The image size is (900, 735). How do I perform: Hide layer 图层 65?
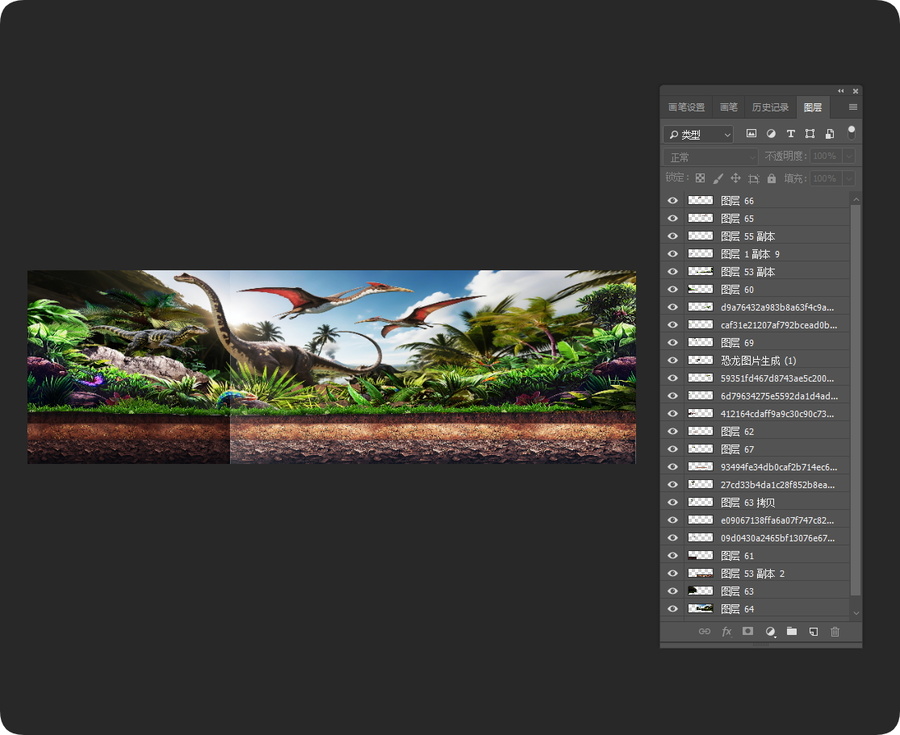[x=673, y=218]
